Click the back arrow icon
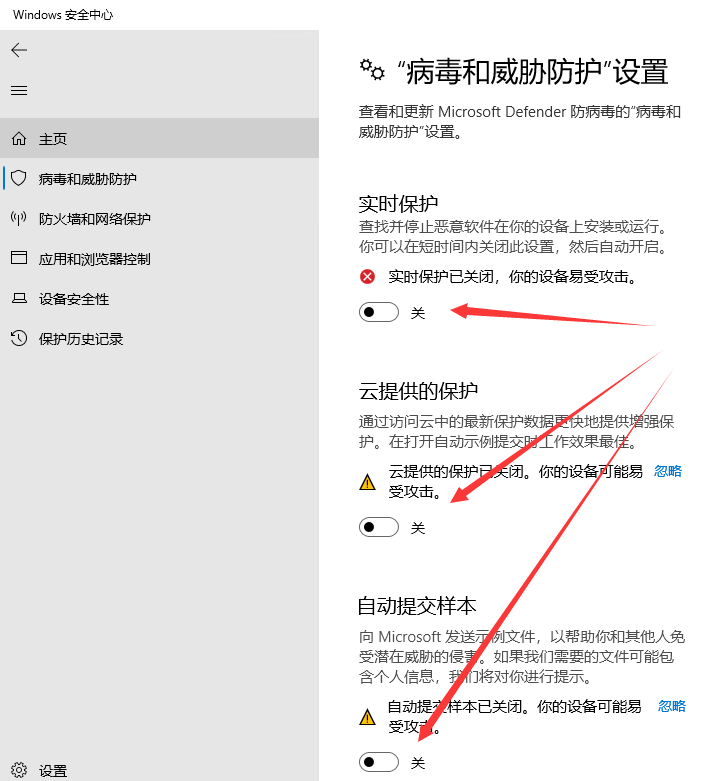 (x=19, y=50)
